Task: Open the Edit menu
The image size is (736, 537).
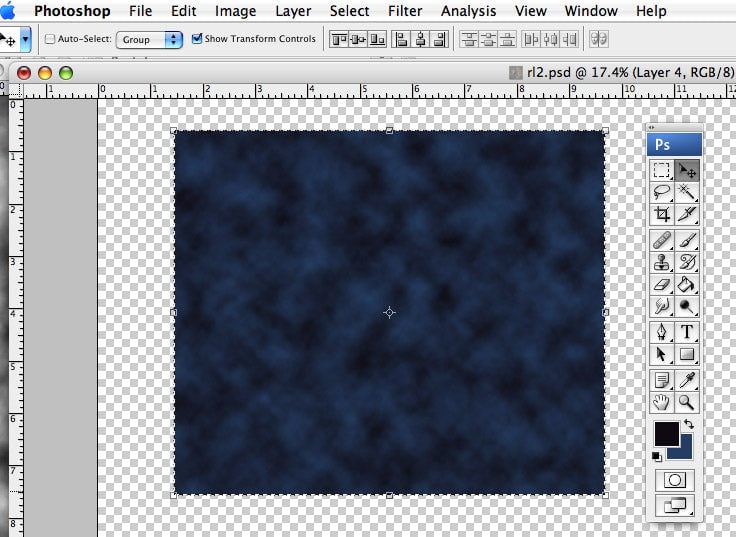Action: click(184, 11)
